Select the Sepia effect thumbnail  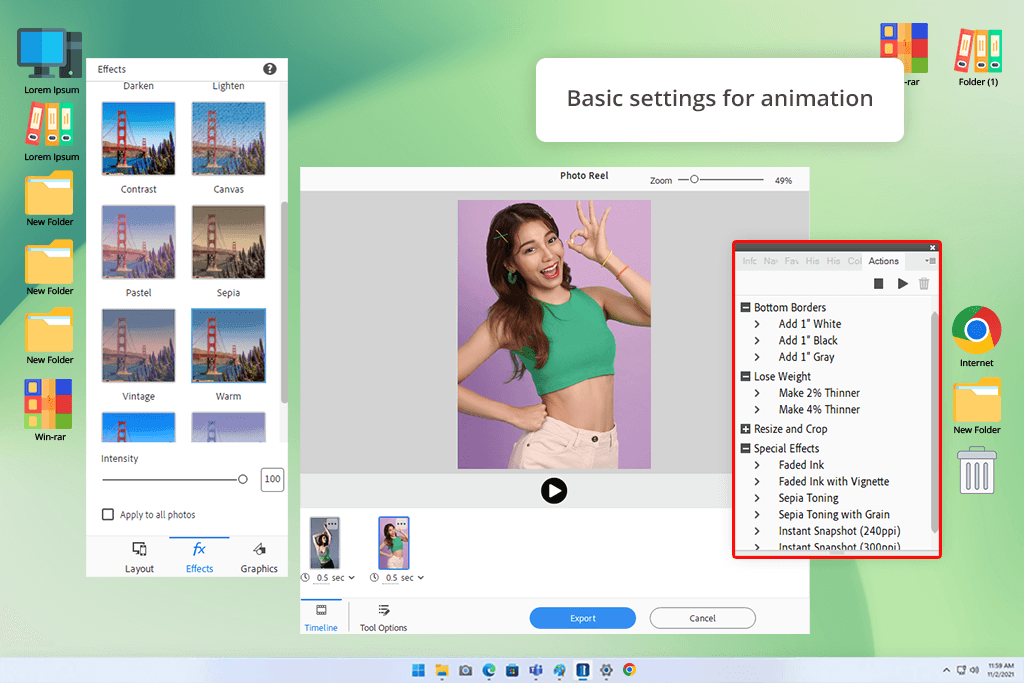[228, 242]
